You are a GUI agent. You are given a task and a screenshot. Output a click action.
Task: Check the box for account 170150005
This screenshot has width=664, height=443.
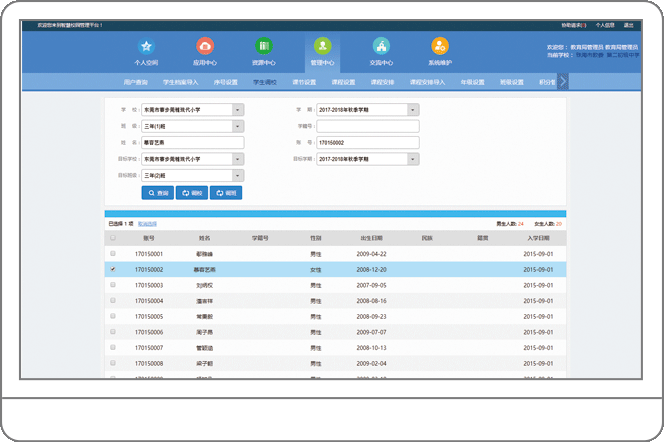(113, 316)
